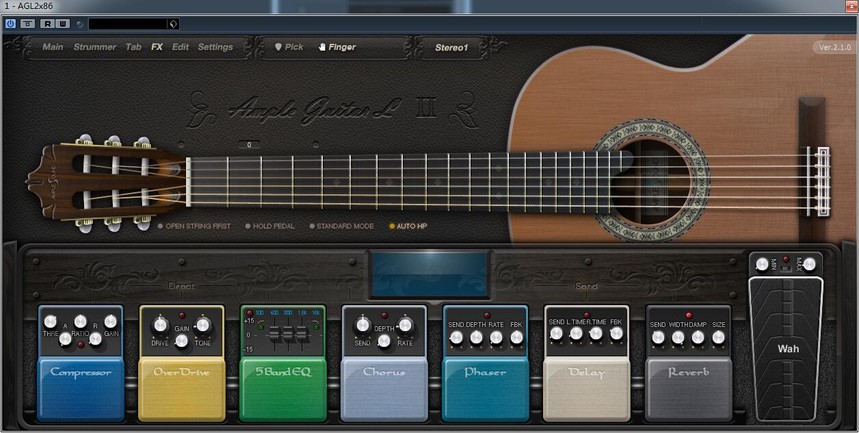This screenshot has height=433, width=859.
Task: Click the Chorus RATE knob
Action: (405, 325)
